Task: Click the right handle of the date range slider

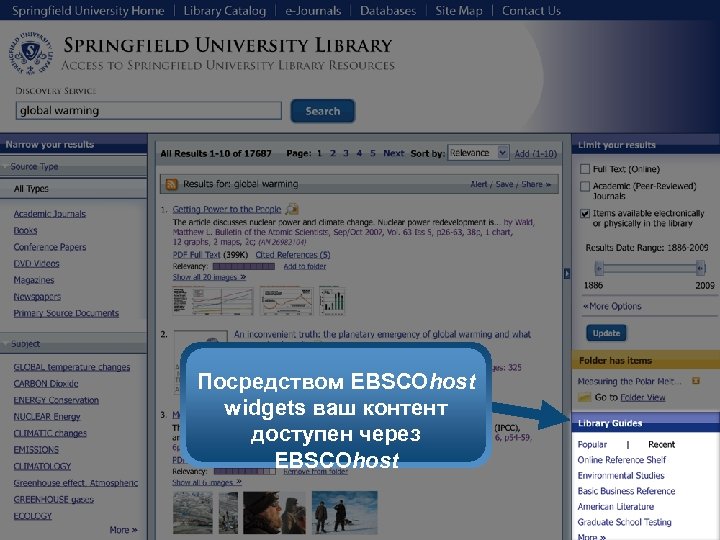Action: (x=700, y=268)
